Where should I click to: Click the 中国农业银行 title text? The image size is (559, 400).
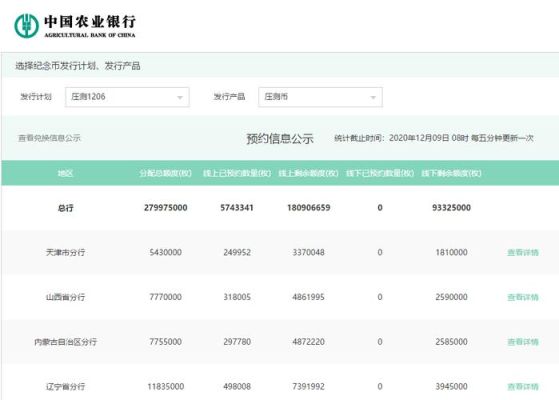point(90,21)
